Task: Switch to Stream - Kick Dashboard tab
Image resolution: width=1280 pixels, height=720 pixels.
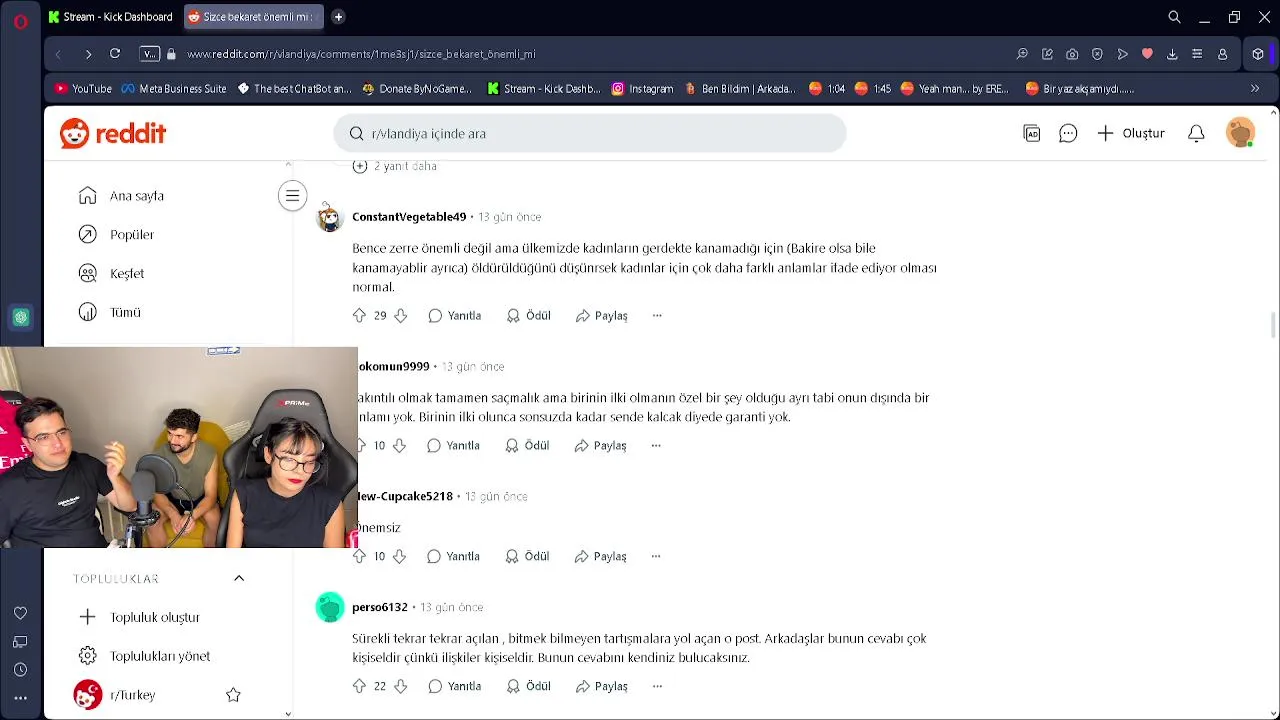Action: tap(110, 17)
